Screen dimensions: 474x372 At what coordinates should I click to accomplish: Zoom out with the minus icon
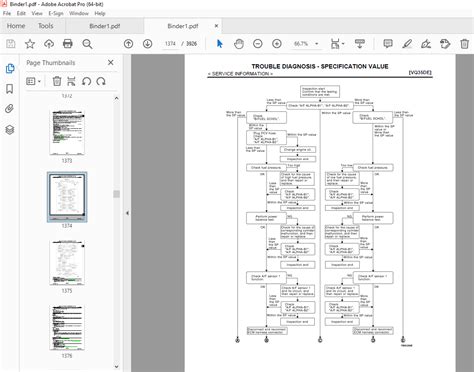pyautogui.click(x=258, y=44)
